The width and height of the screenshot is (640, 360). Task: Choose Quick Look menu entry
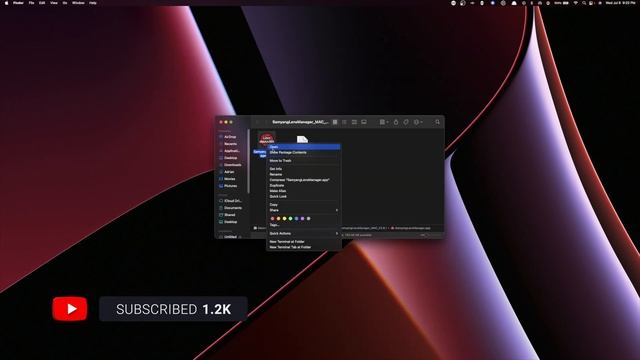click(x=303, y=196)
